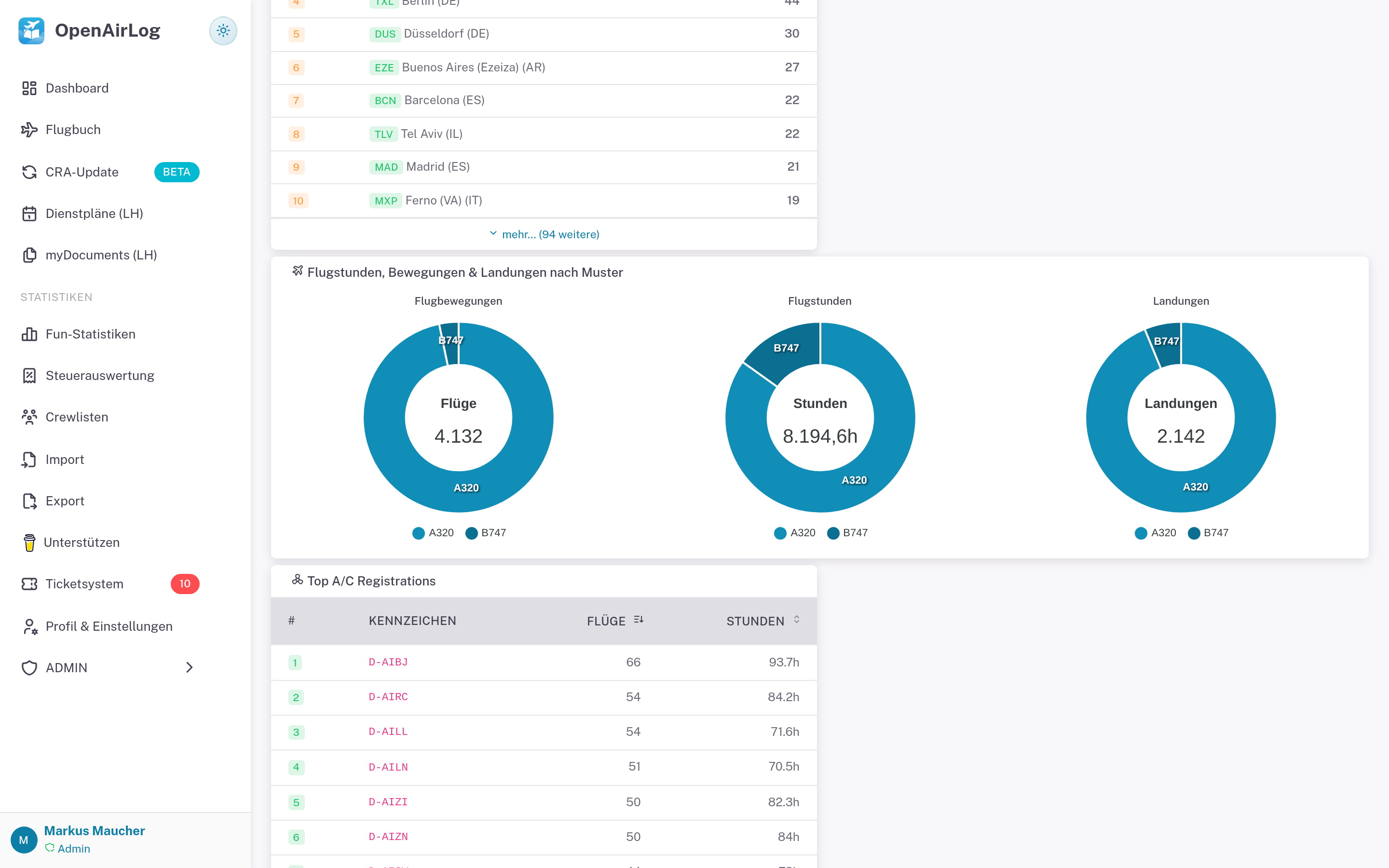Open the Fun-Statistiken menu item
Screen dimensions: 1389x868
(90, 334)
